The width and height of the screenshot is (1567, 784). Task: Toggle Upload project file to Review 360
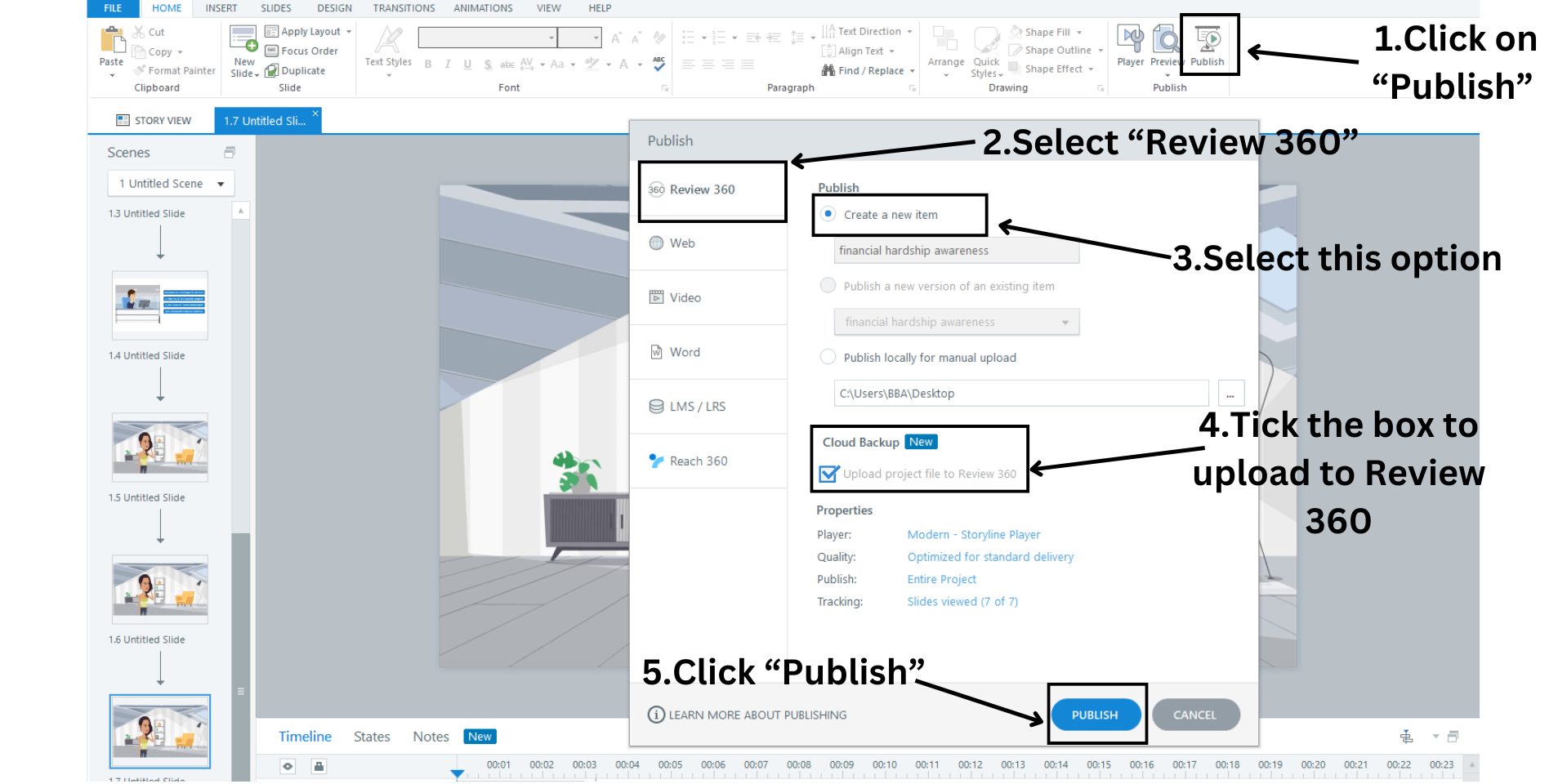(828, 474)
